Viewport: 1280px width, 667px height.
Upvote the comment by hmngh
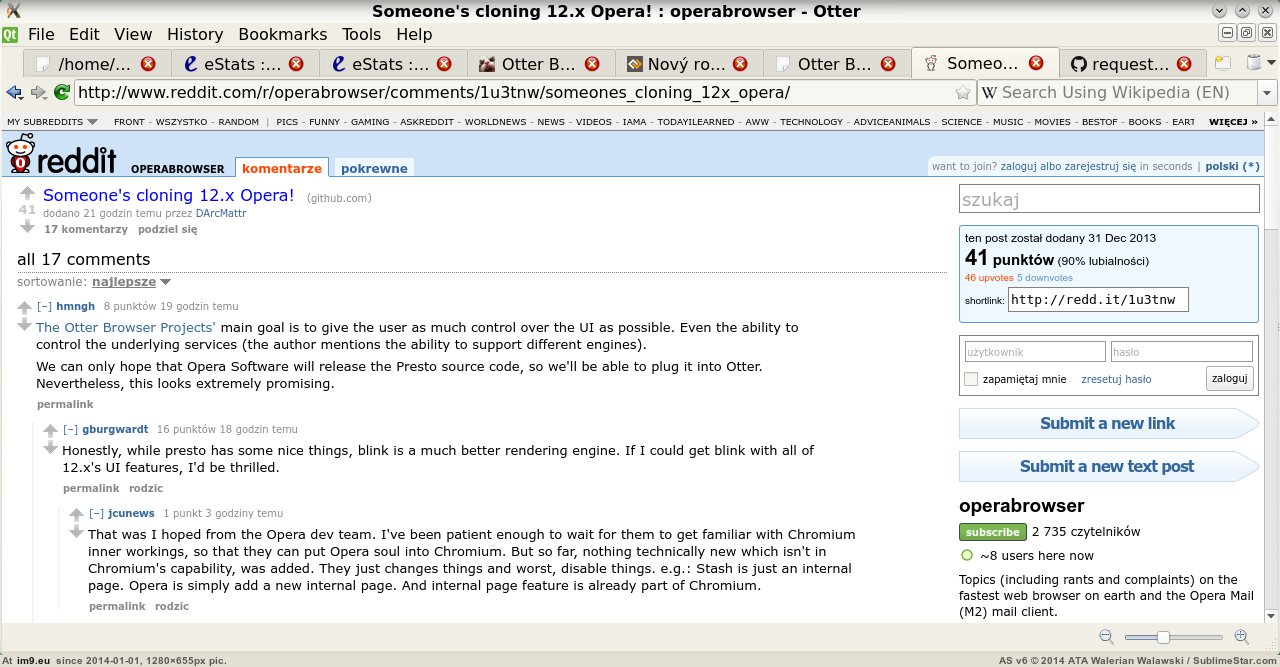[25, 307]
